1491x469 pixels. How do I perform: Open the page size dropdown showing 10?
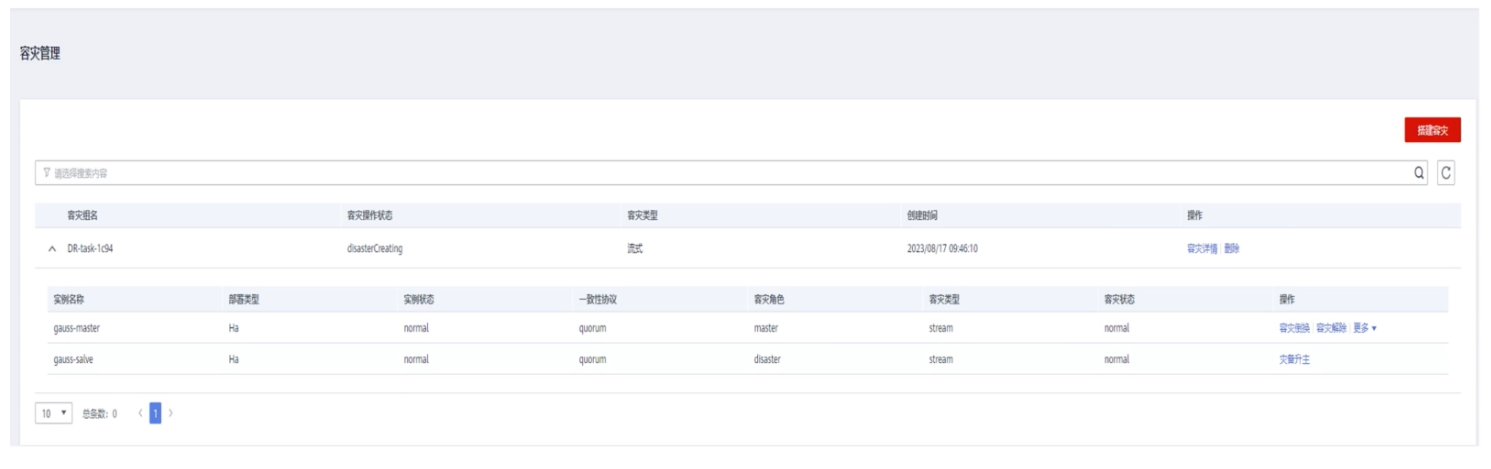54,413
